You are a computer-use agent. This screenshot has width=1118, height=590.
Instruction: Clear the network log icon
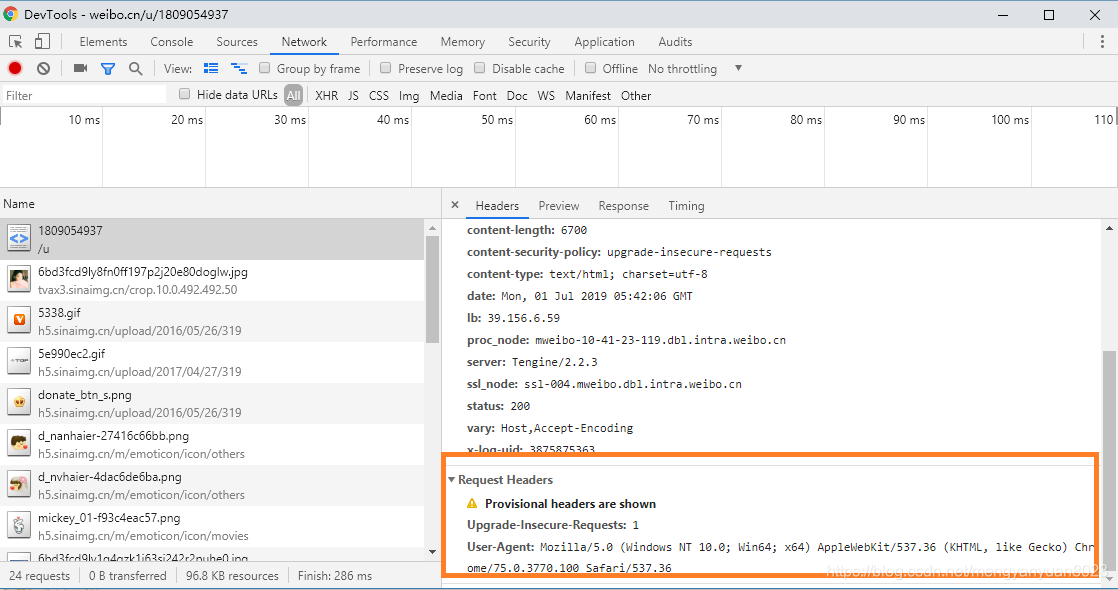point(43,68)
